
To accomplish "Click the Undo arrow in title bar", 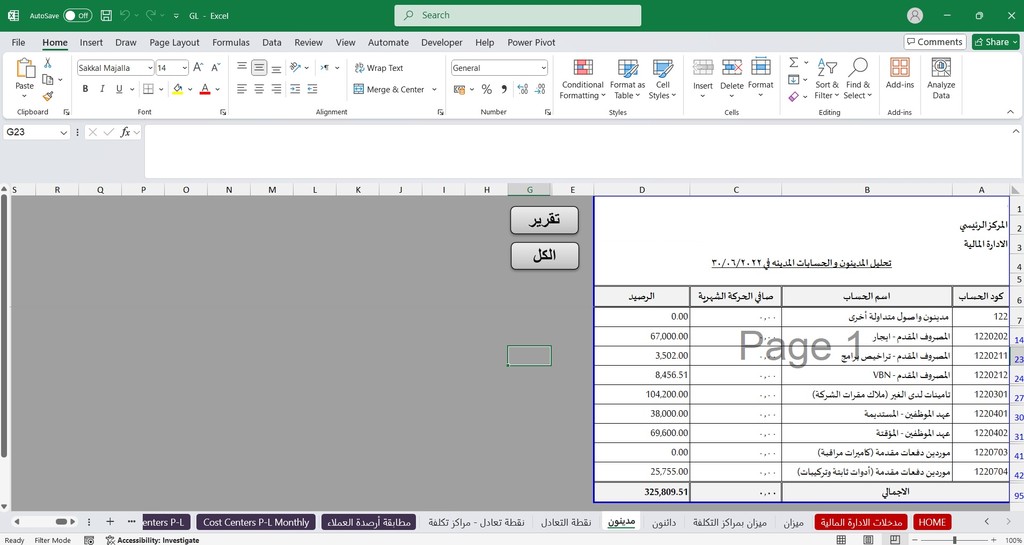I will [126, 15].
